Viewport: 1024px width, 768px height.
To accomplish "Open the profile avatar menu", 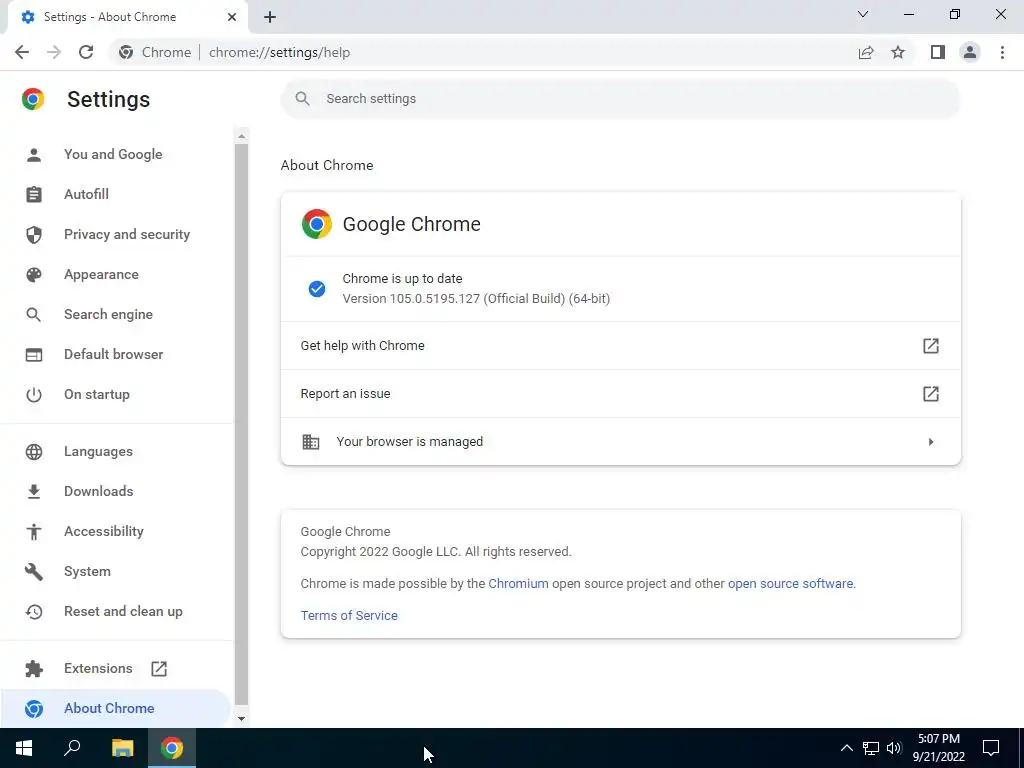I will (x=970, y=52).
